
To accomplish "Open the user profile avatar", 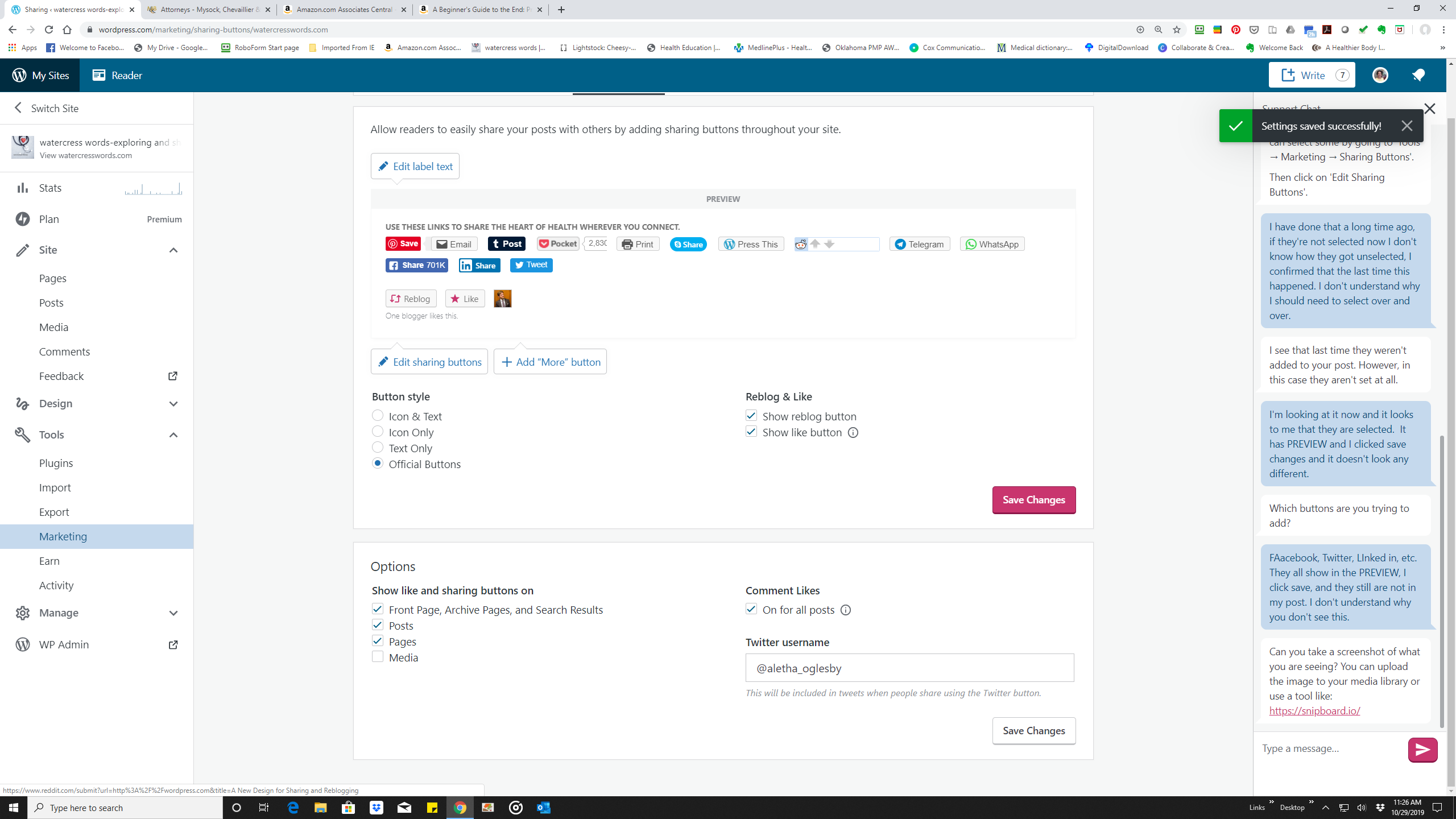I will 1380,75.
